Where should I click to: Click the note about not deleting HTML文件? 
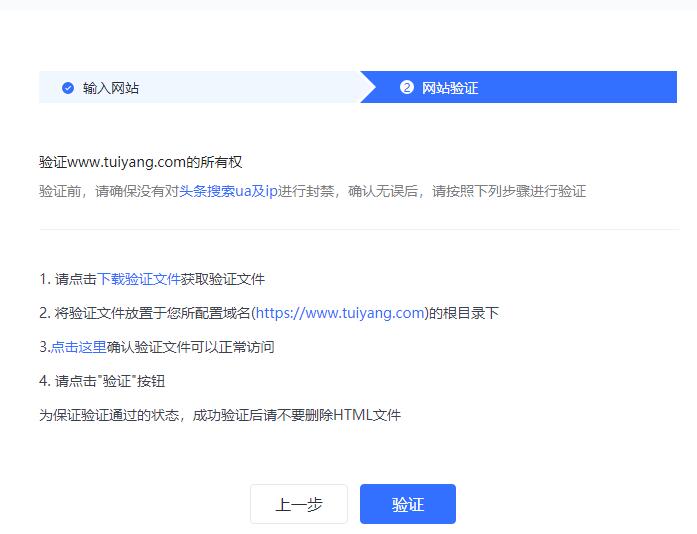(220, 415)
